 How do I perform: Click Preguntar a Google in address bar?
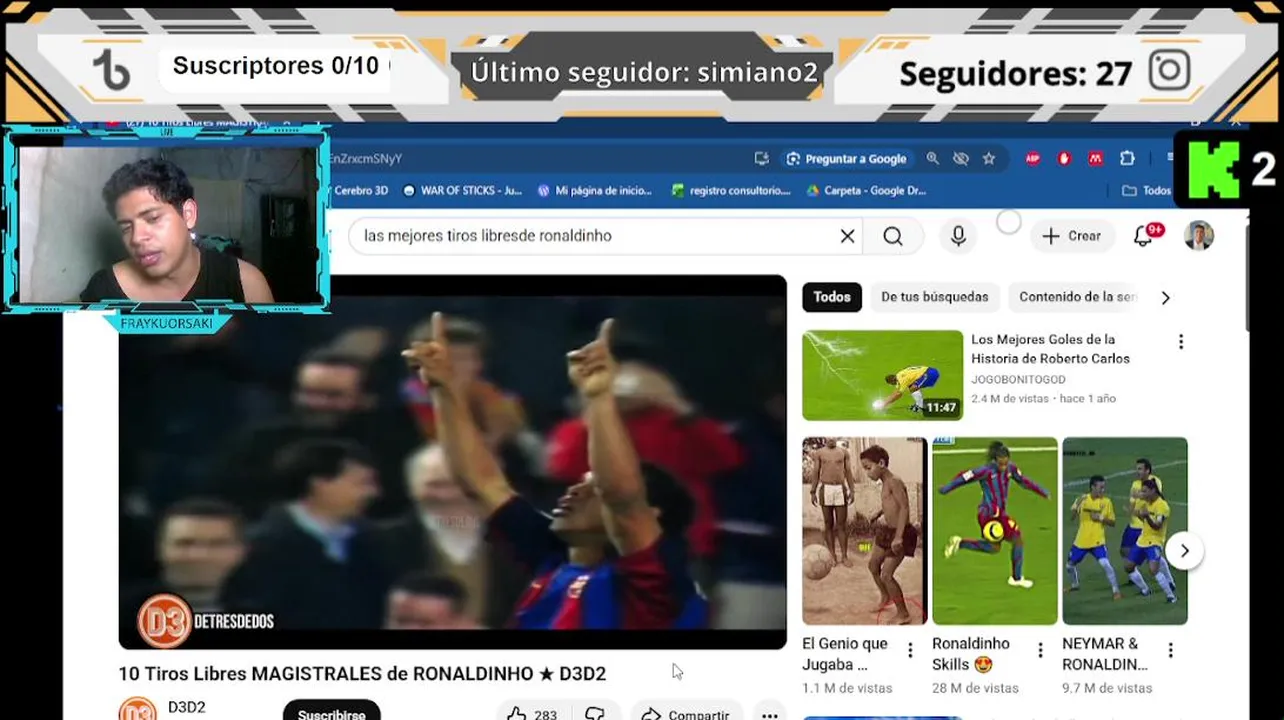[846, 159]
